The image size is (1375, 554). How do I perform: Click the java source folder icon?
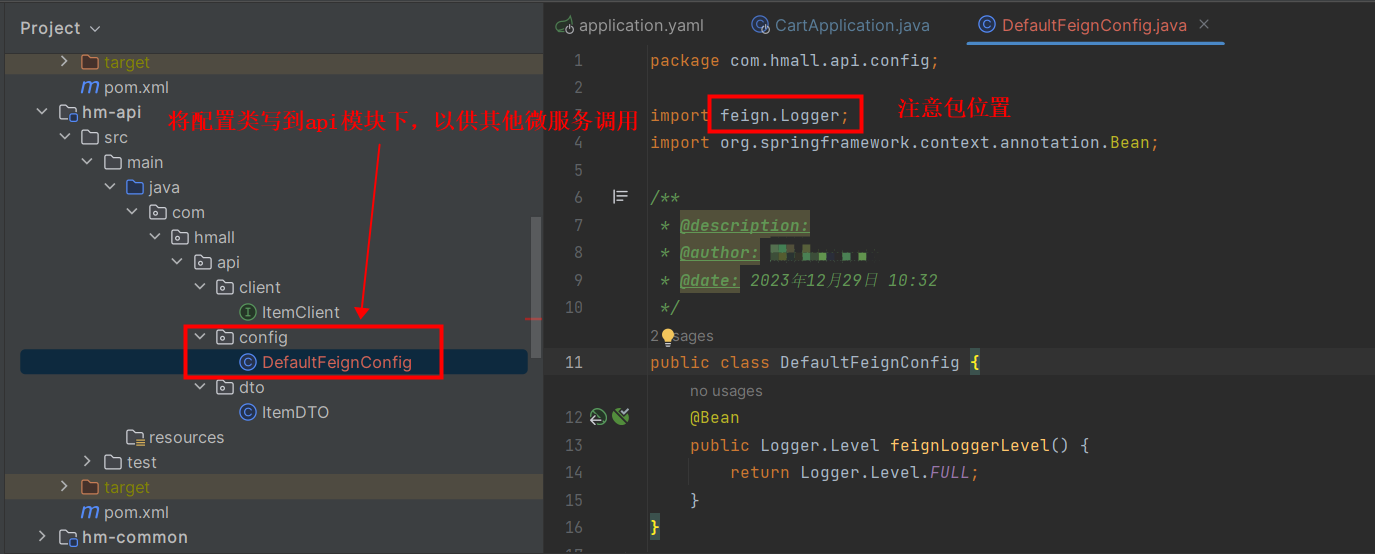(135, 187)
